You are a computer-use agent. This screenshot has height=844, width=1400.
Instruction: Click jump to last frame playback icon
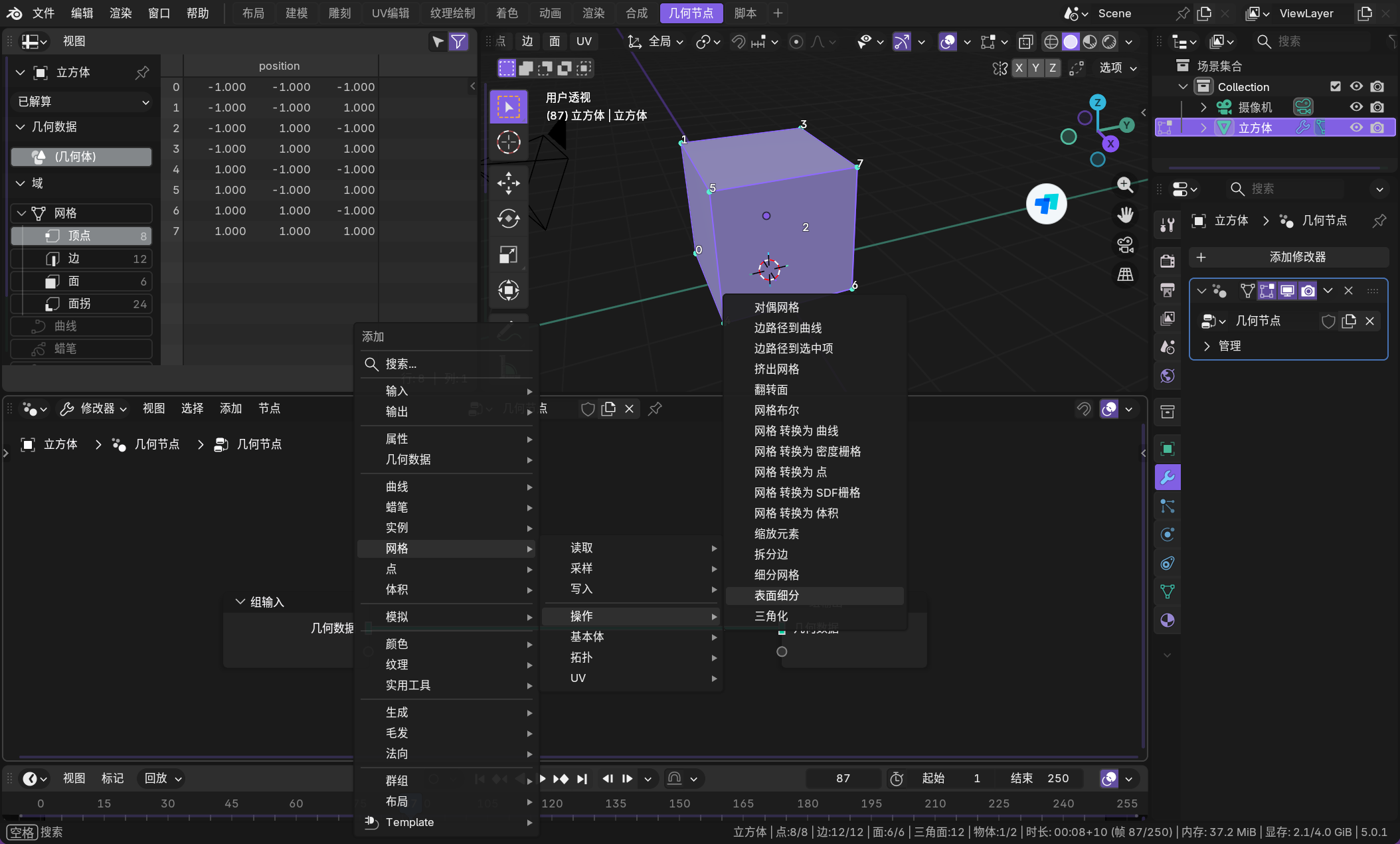[x=582, y=779]
